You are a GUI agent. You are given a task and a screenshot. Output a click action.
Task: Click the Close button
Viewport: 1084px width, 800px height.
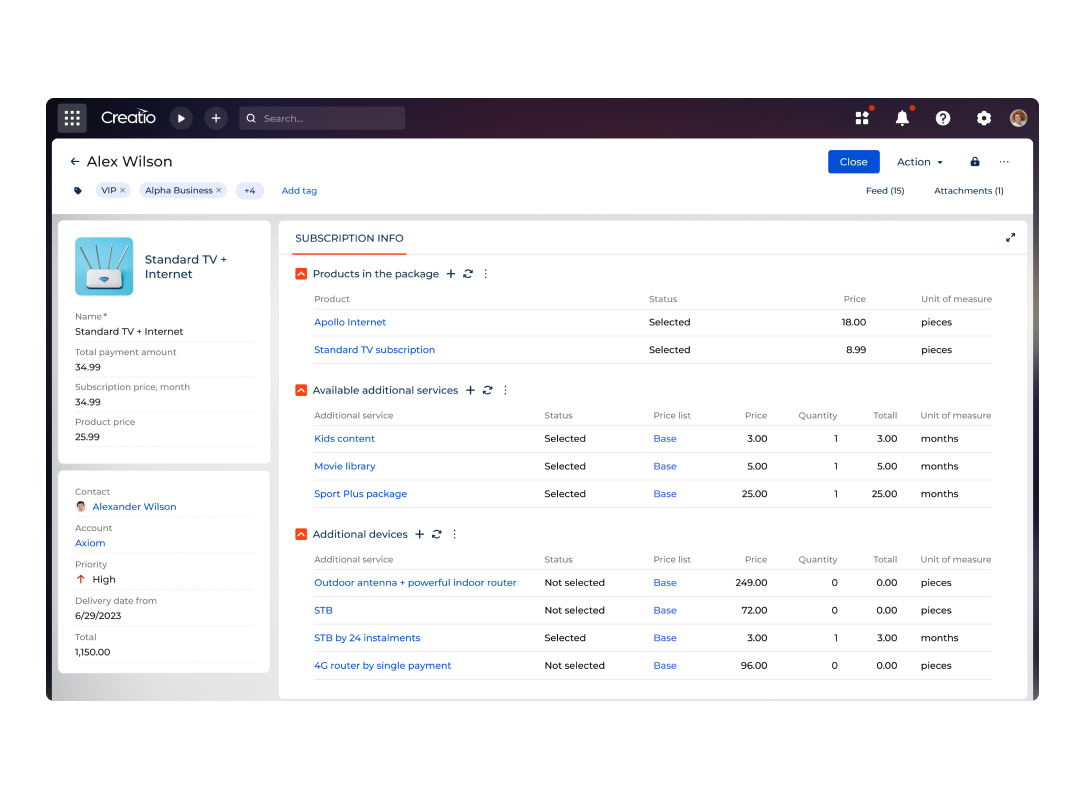coord(853,161)
